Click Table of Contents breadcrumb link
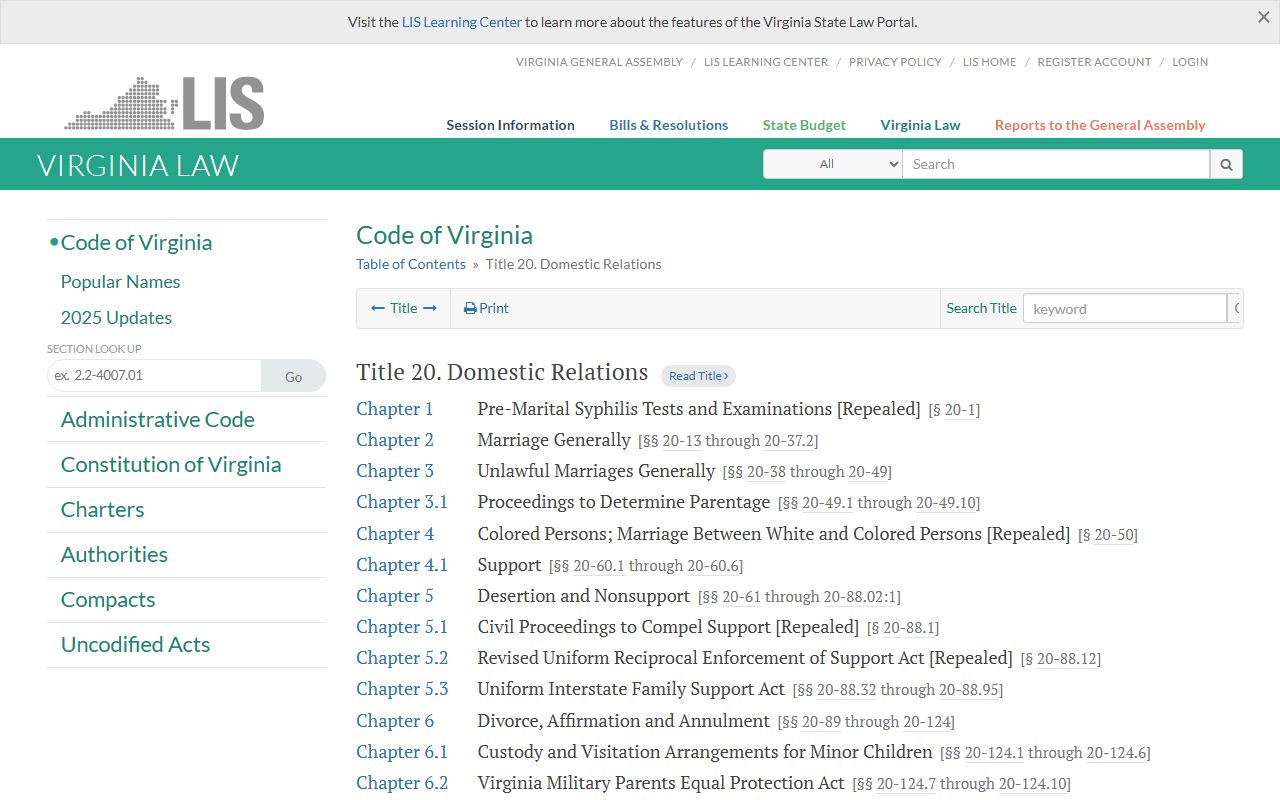Viewport: 1280px width, 800px height. (411, 264)
